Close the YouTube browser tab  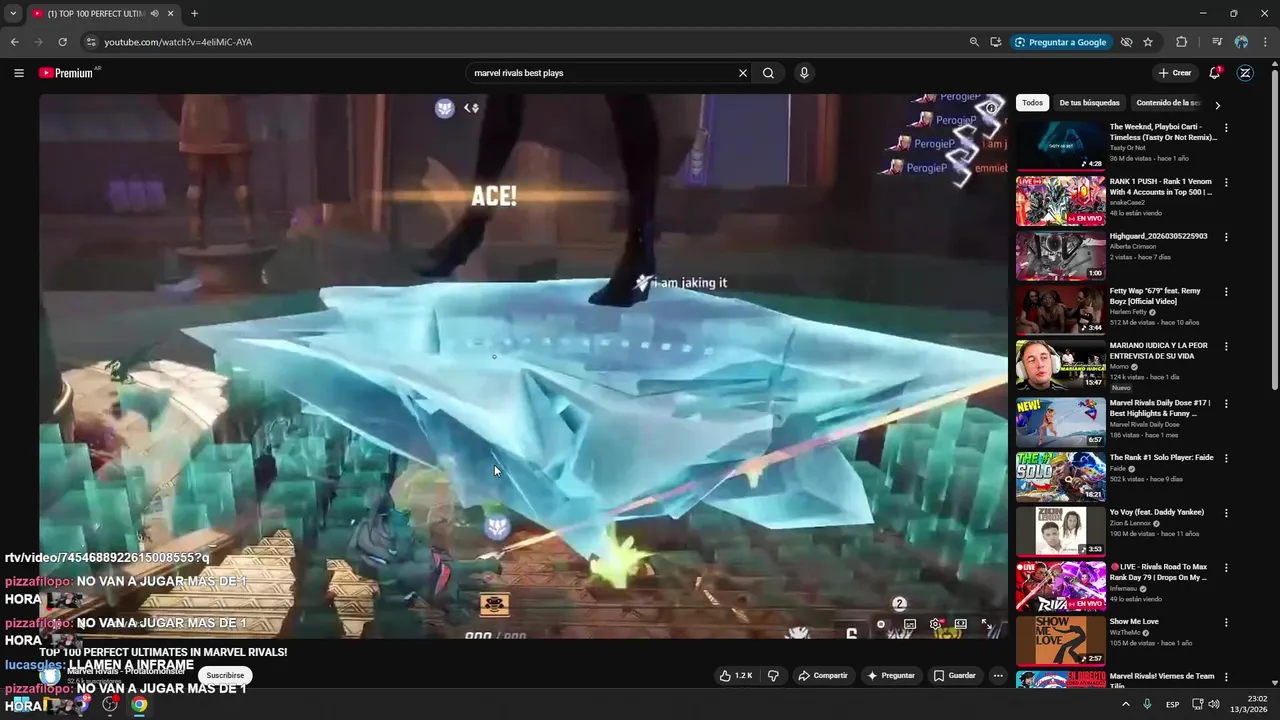[x=171, y=14]
